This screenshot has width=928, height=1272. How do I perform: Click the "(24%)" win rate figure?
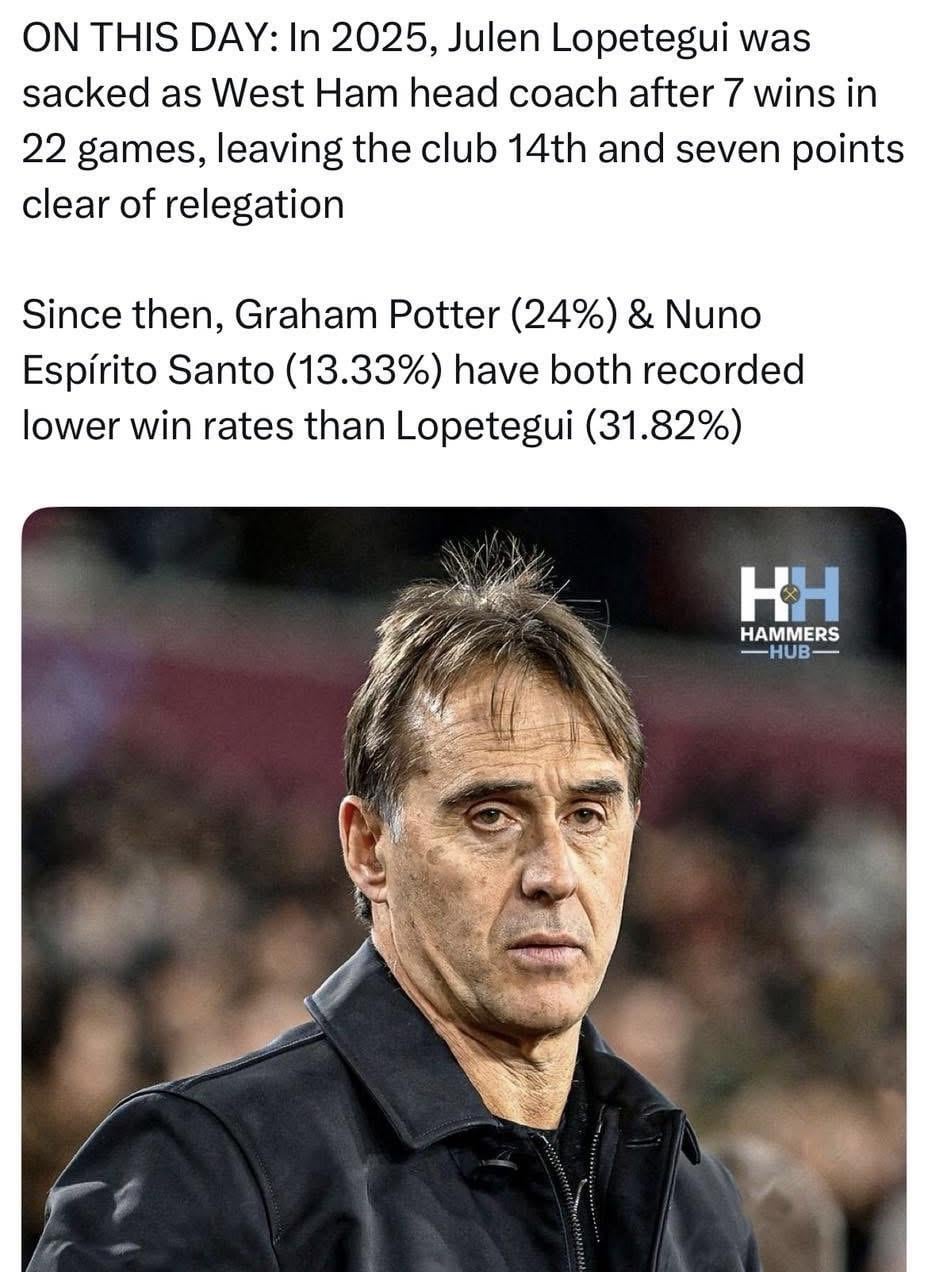pyautogui.click(x=563, y=315)
